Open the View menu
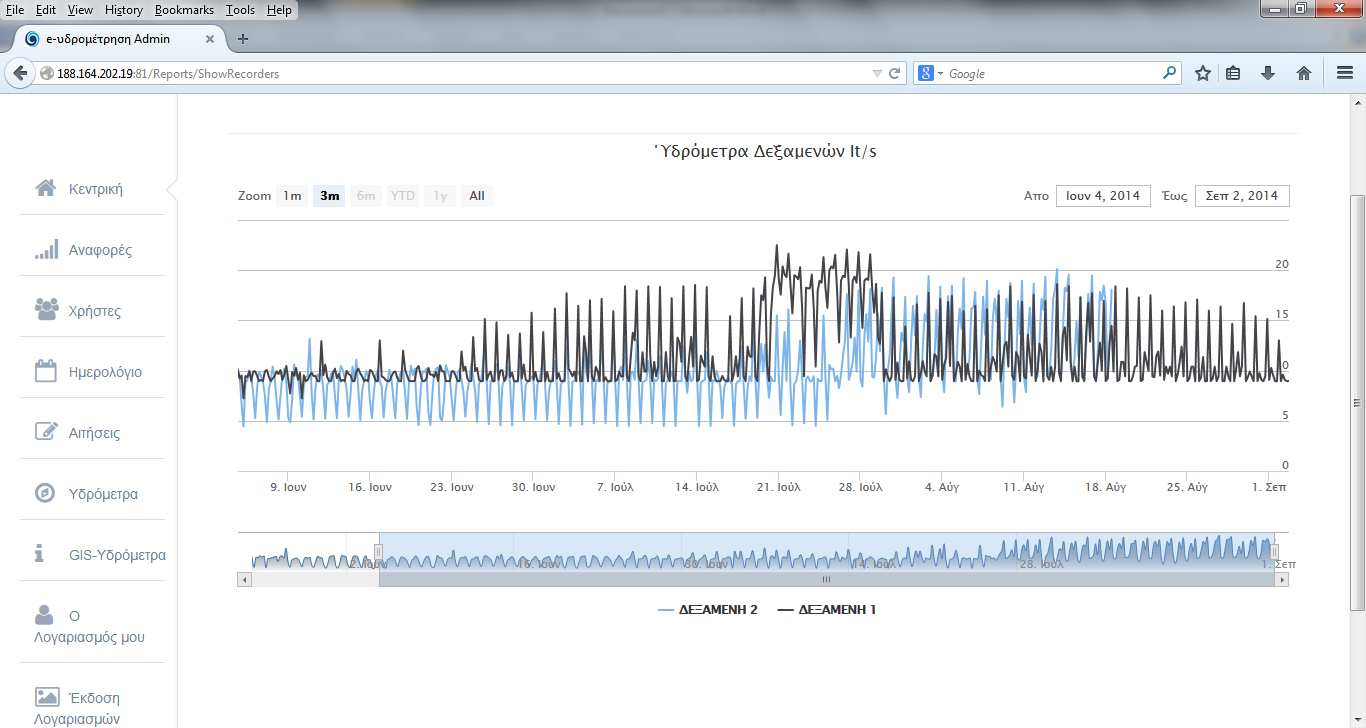Image resolution: width=1366 pixels, height=728 pixels. (80, 10)
